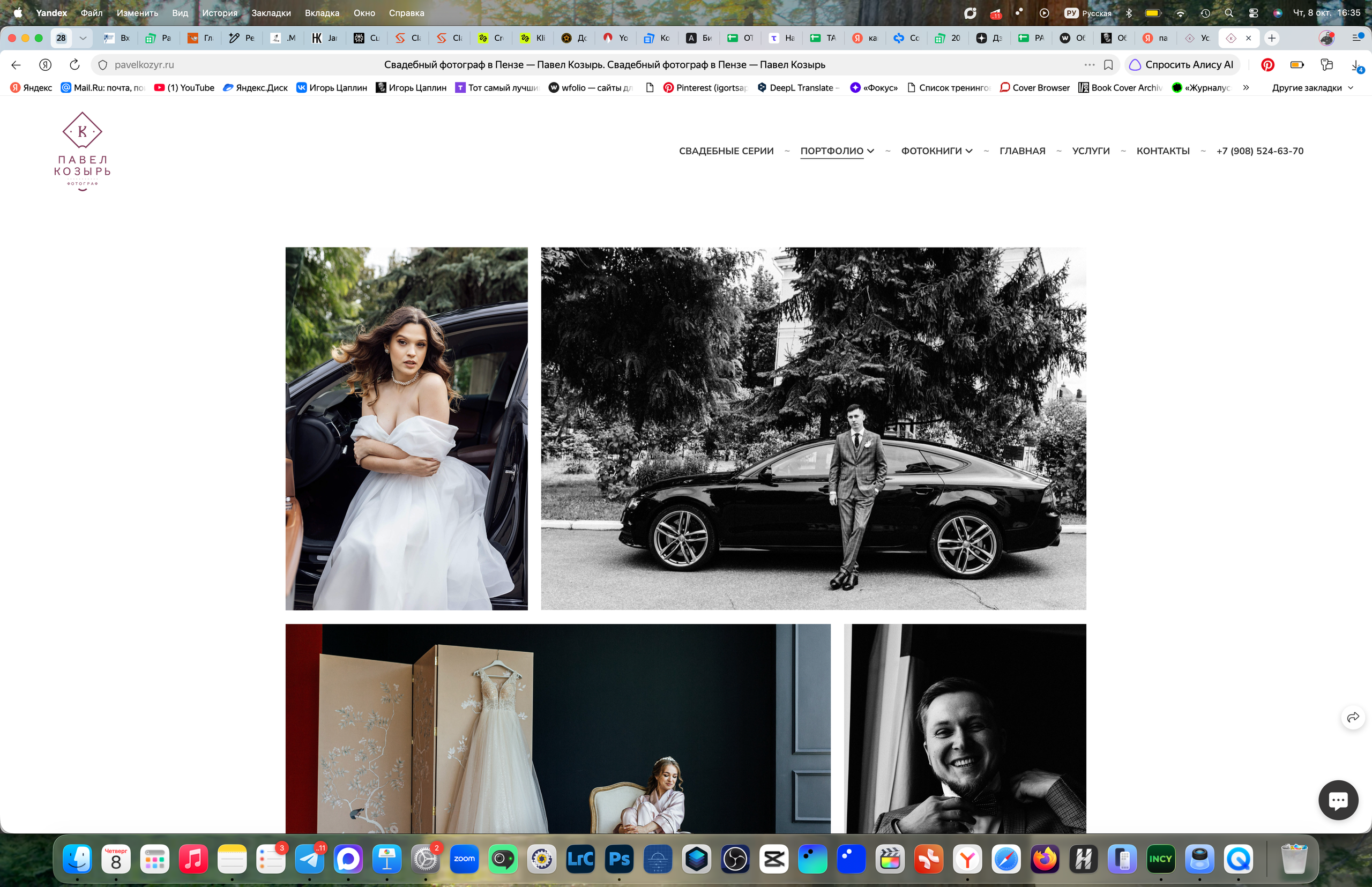Click the browser back arrow

pos(16,65)
